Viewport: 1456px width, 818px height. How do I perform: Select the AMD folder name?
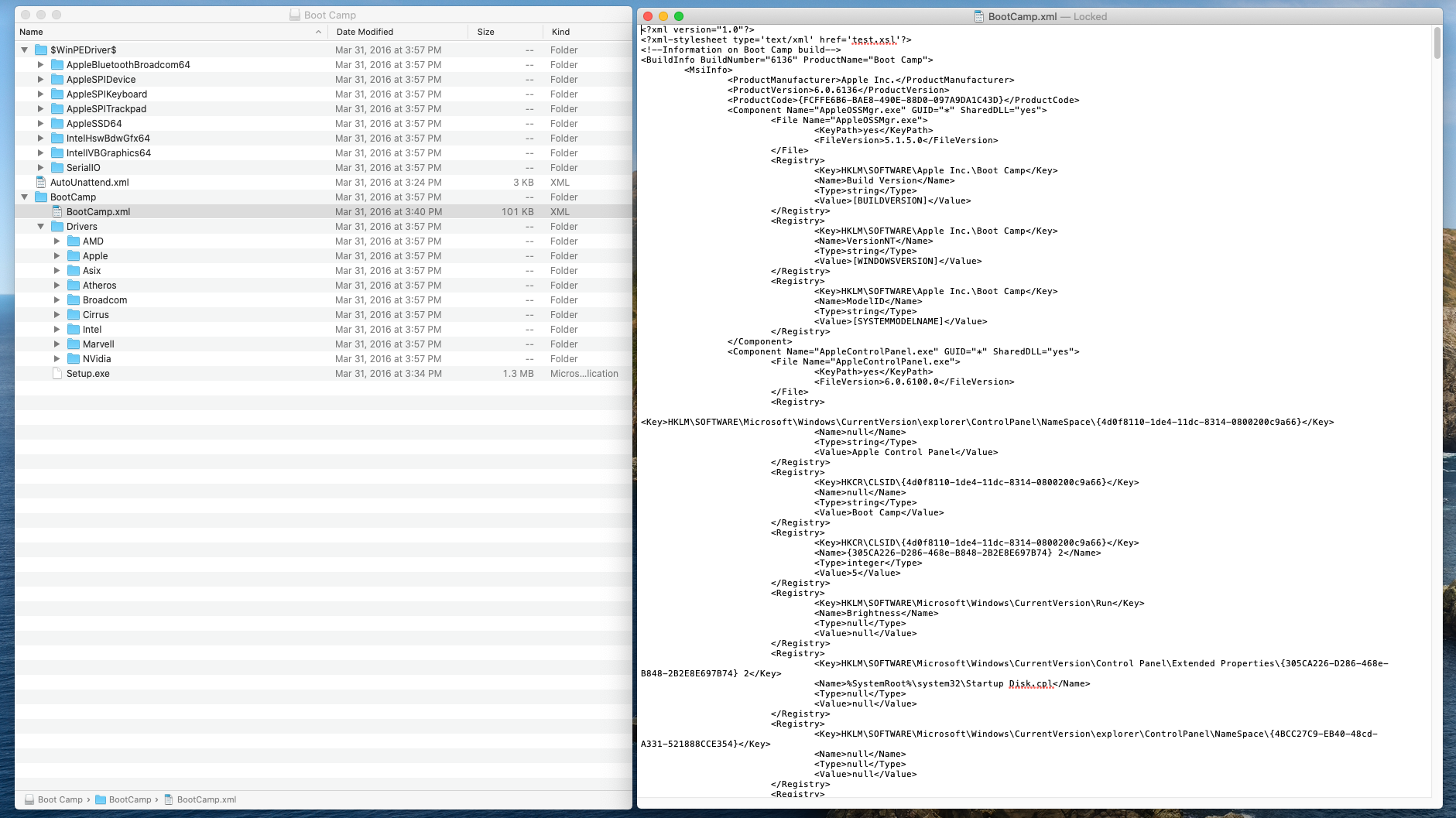pyautogui.click(x=93, y=241)
